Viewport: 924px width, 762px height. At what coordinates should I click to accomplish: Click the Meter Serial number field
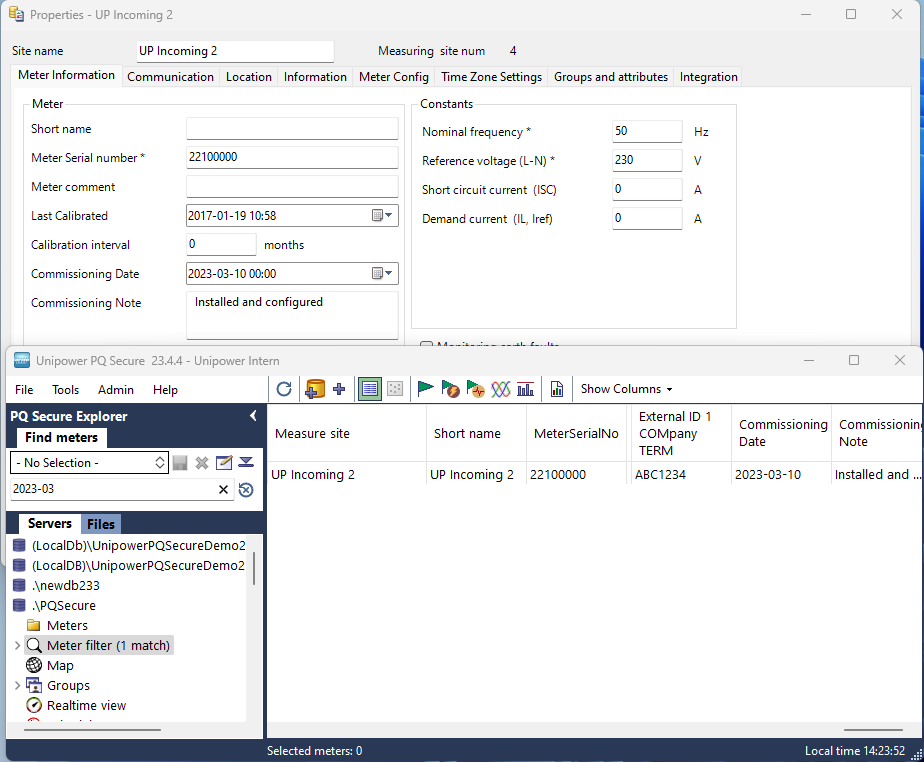tap(292, 157)
